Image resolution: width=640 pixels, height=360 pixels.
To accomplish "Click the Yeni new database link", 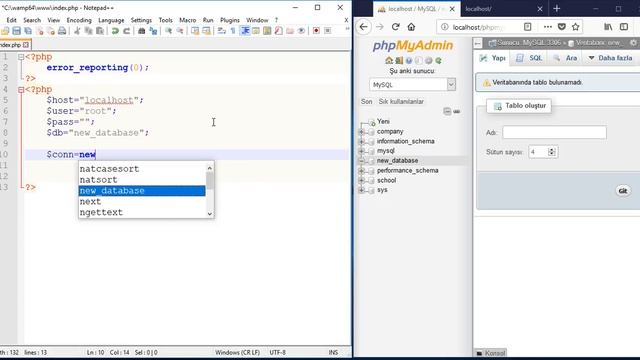I will point(383,122).
